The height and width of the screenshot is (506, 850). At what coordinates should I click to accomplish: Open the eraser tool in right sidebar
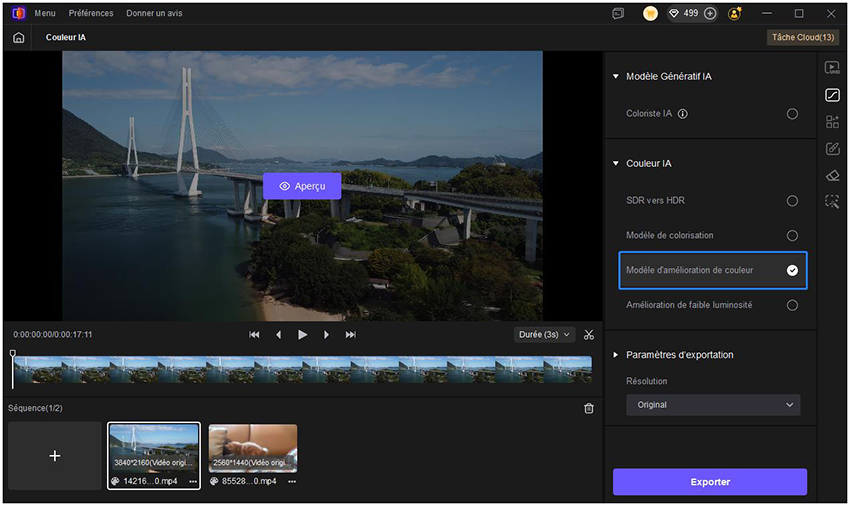[832, 175]
